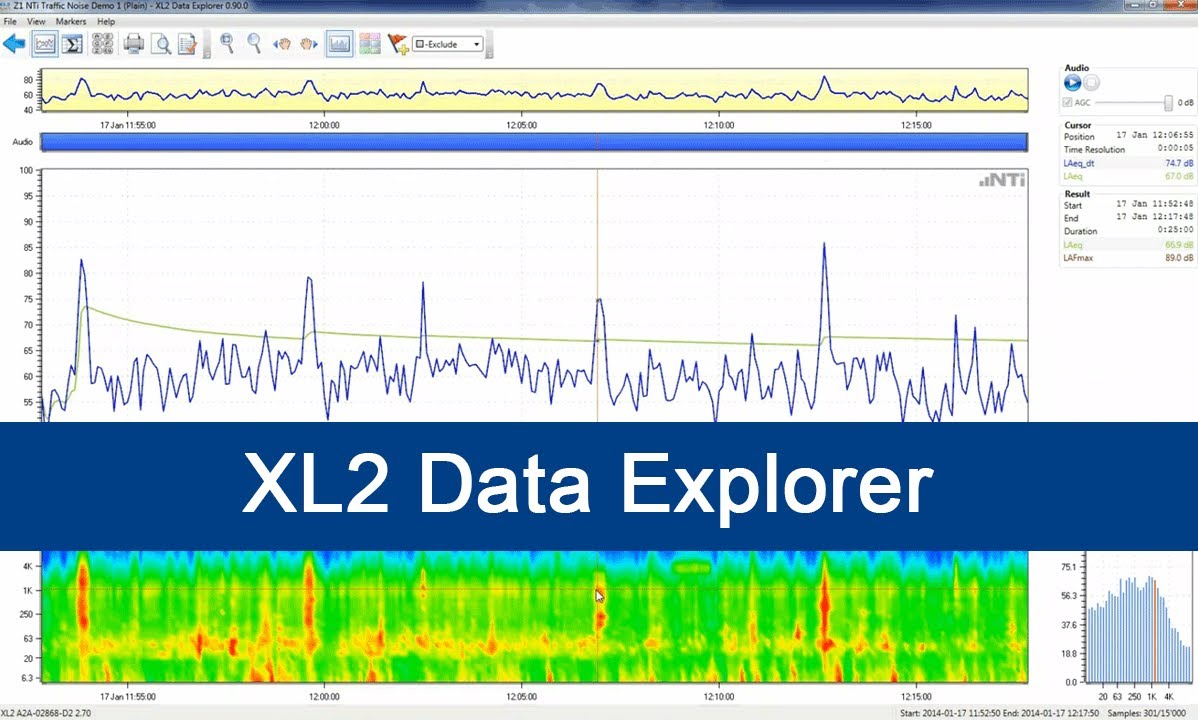Click the yellow overview level chart

coord(534,90)
